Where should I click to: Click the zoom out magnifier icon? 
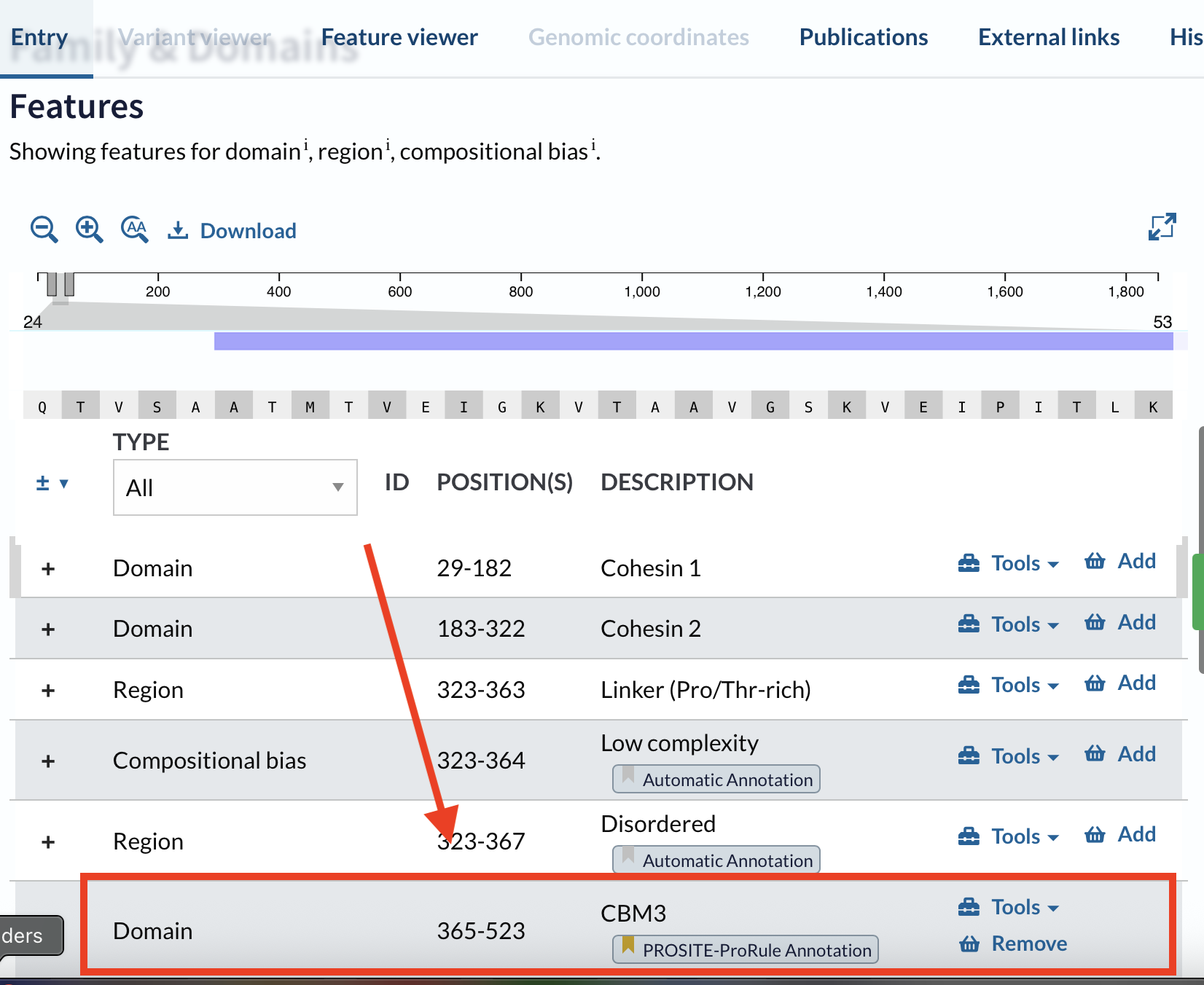pyautogui.click(x=43, y=229)
